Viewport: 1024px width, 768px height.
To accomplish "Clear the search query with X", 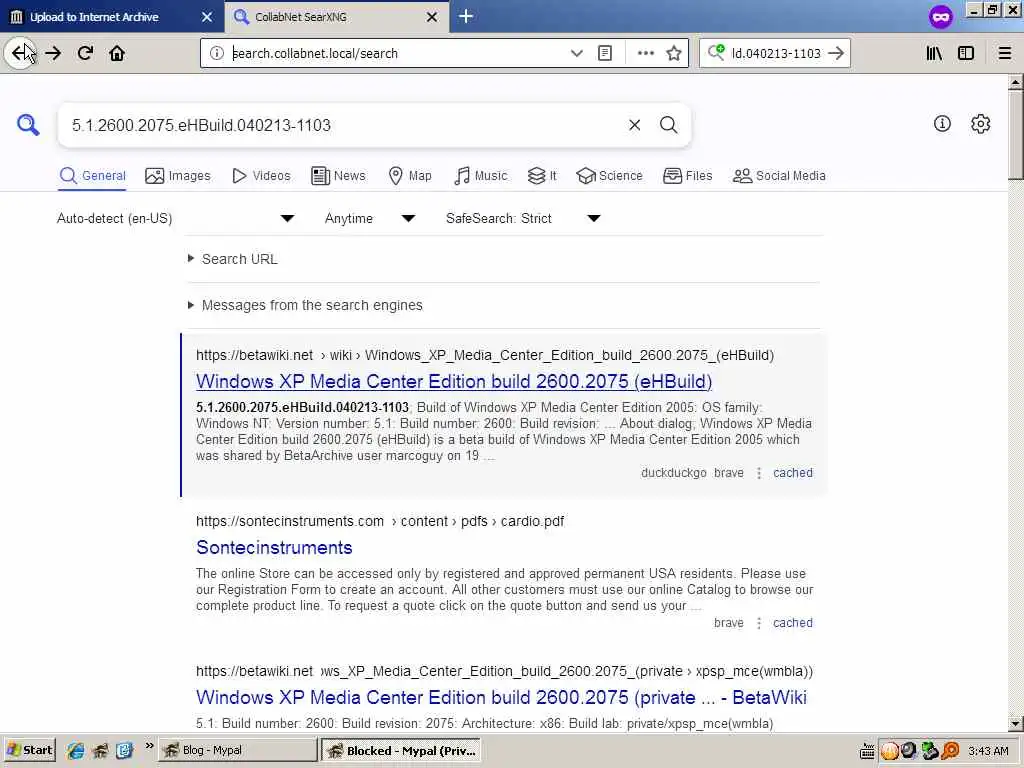I will click(x=634, y=125).
